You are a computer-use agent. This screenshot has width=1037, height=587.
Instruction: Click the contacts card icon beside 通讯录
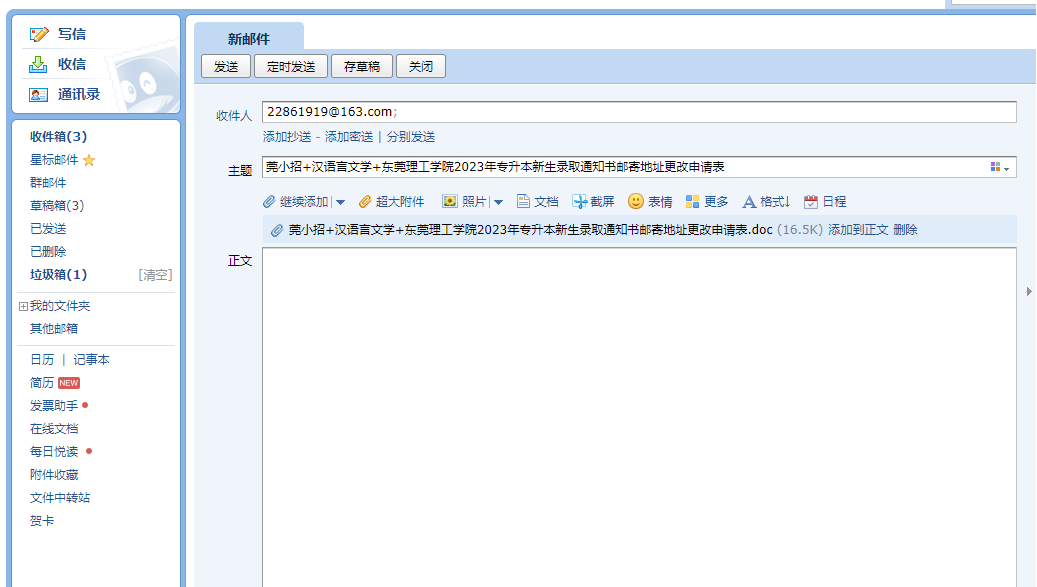38,95
